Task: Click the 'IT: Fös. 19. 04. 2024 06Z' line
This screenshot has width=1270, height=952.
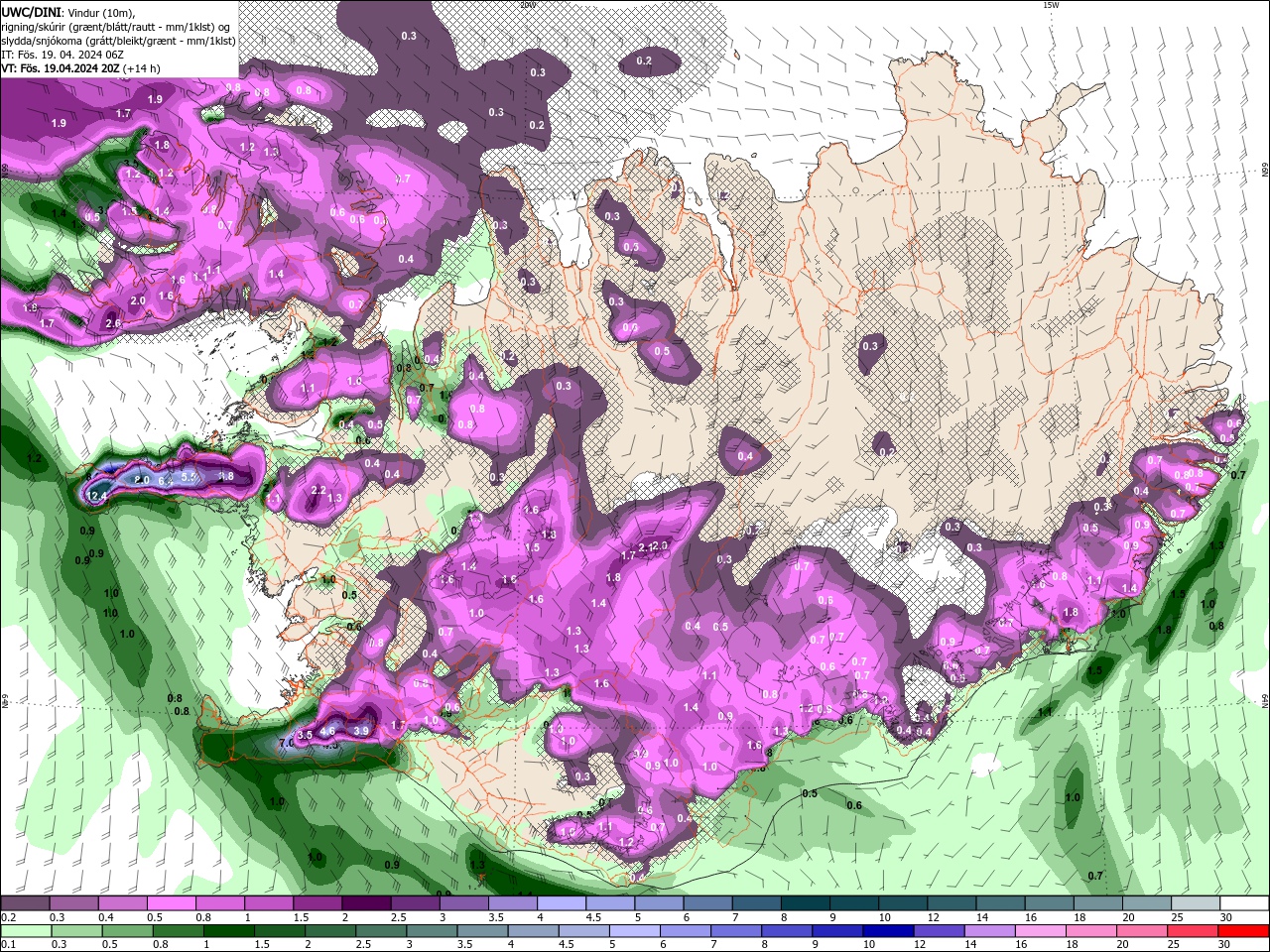Action: pyautogui.click(x=63, y=55)
